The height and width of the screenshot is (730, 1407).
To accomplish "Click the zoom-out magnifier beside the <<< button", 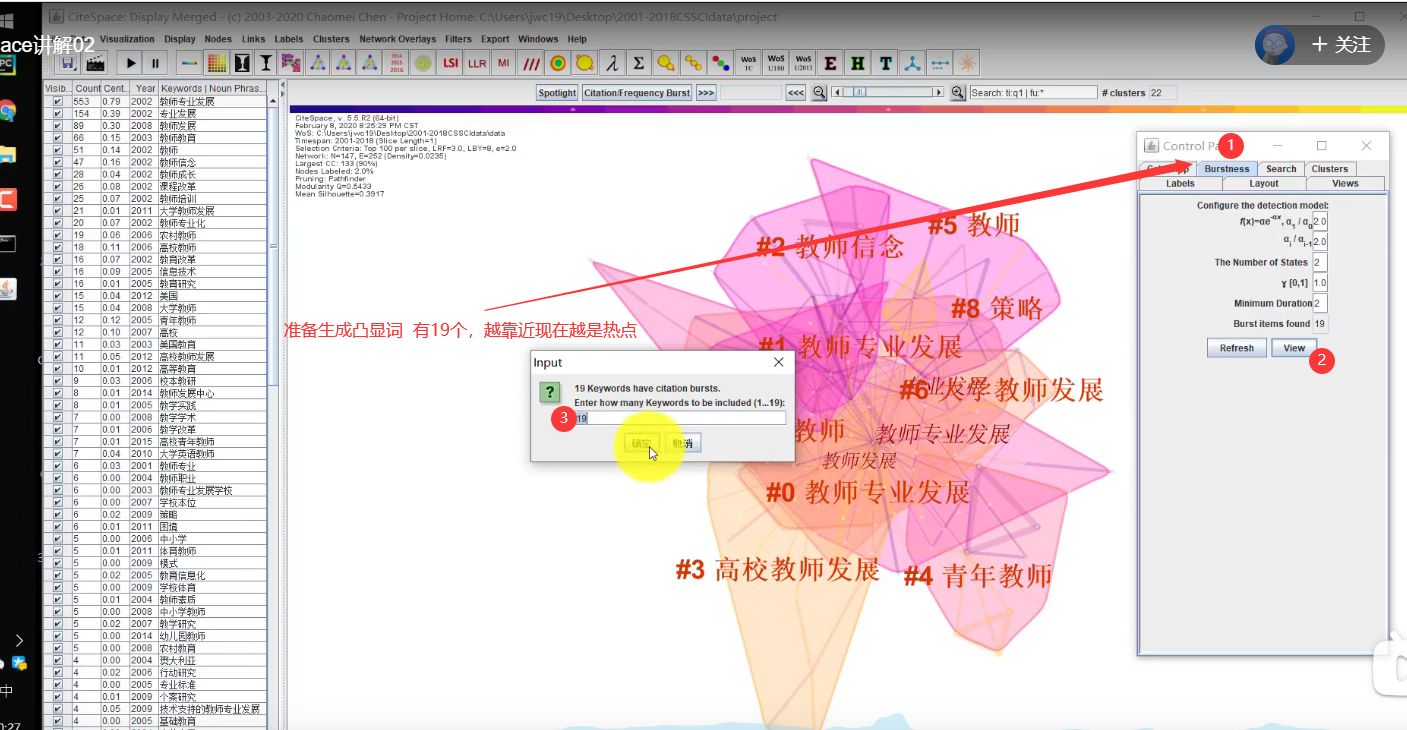I will point(819,93).
